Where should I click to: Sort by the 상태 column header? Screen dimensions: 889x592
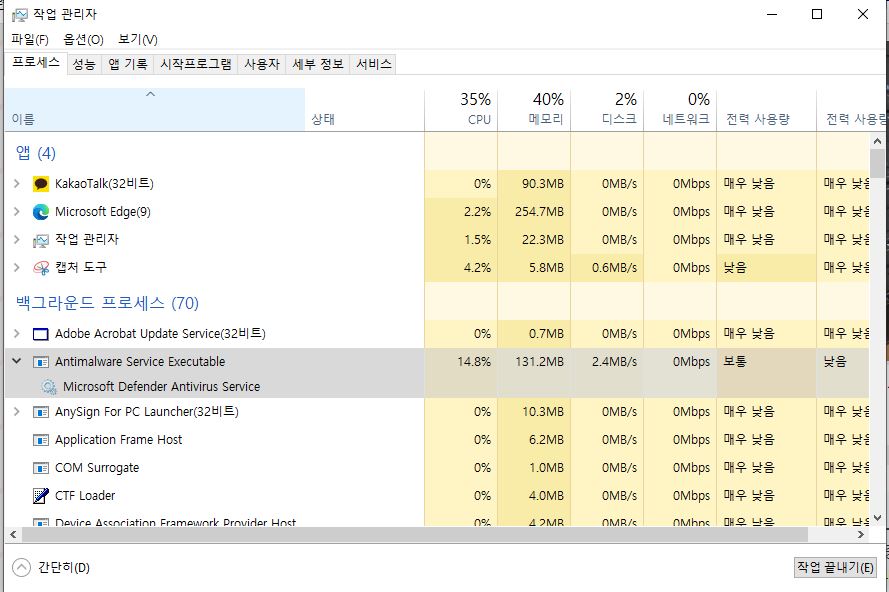point(364,110)
